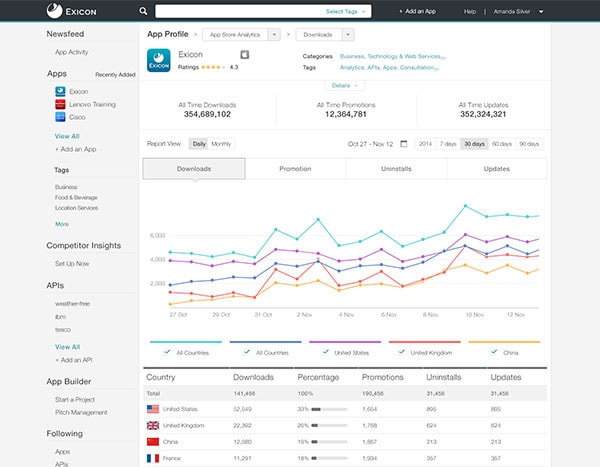Expand the Select Tags dropdown
600x467 pixels.
click(x=346, y=12)
